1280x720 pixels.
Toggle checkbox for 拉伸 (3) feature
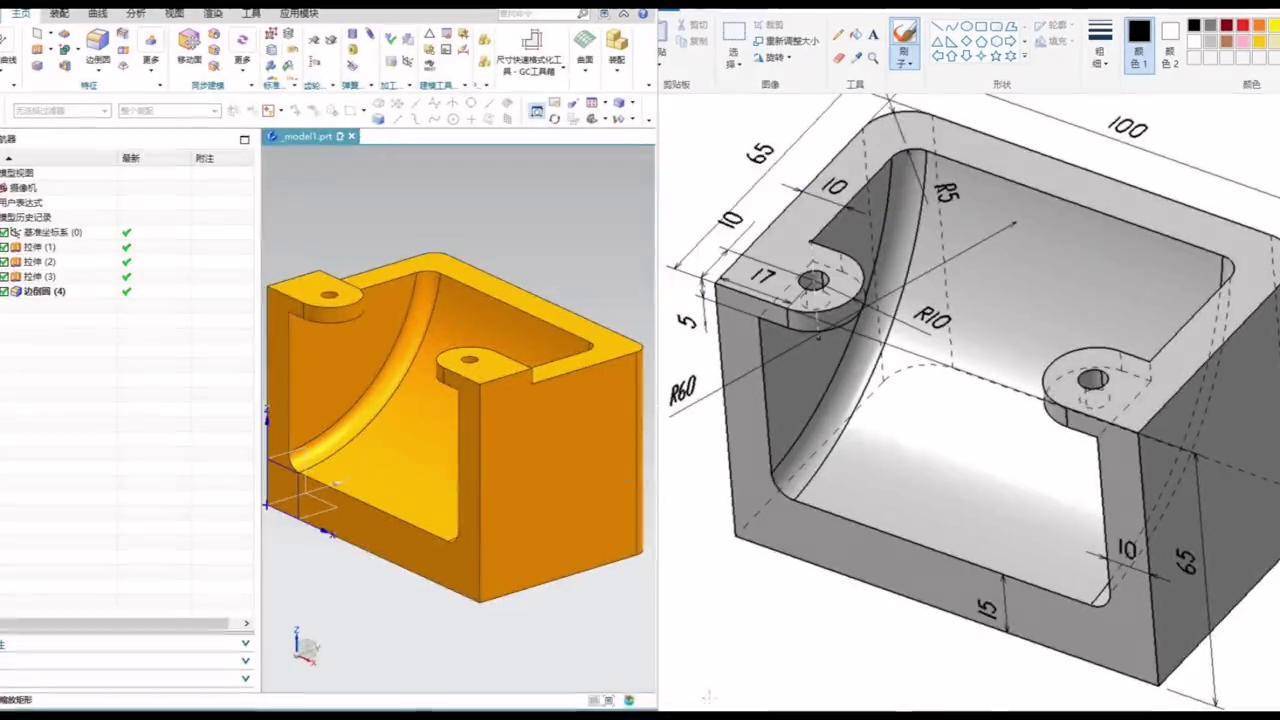coord(5,277)
